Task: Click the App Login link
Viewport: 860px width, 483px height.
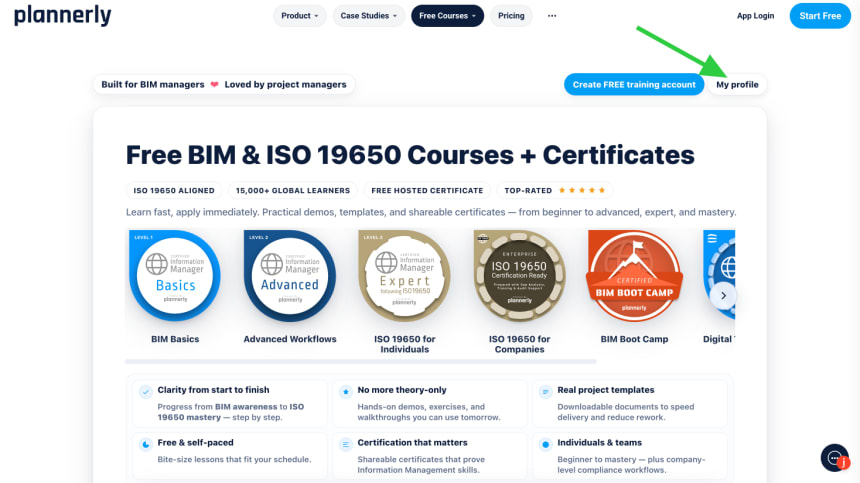Action: 755,16
